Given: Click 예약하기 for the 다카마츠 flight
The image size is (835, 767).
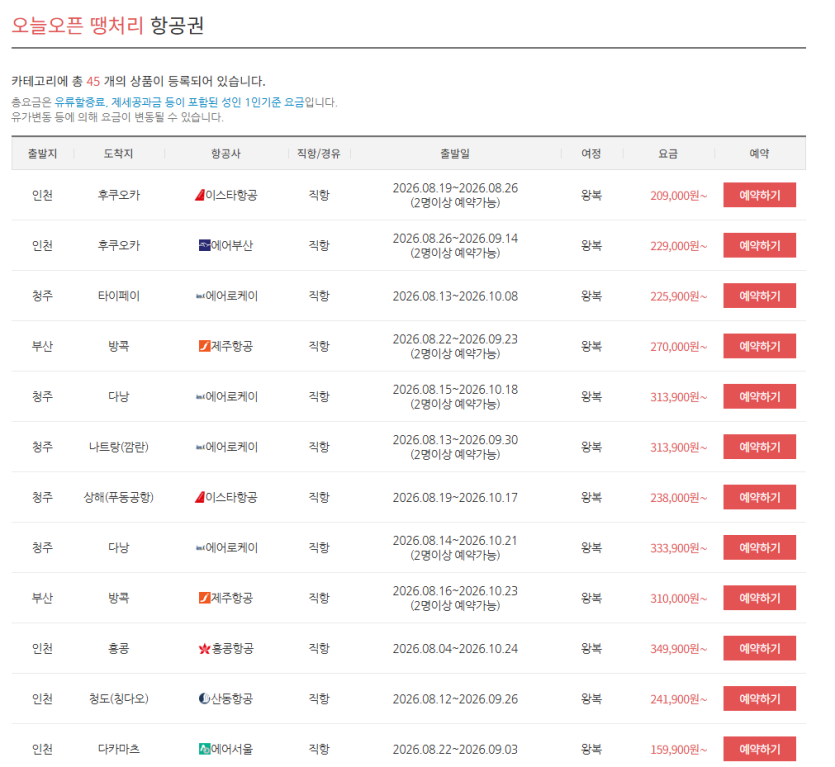Looking at the screenshot, I should point(759,749).
